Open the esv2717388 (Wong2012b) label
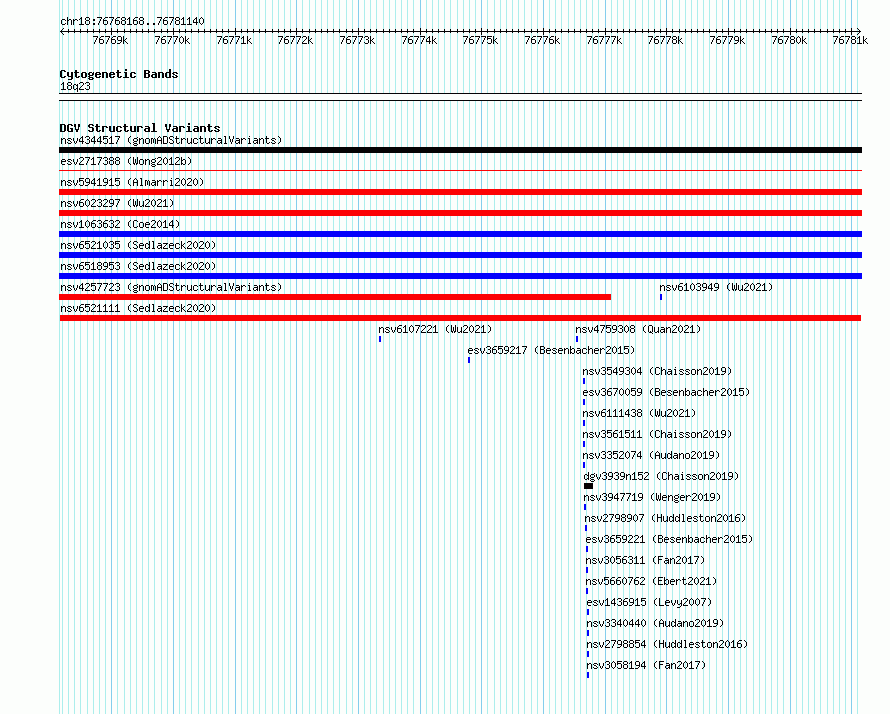The image size is (890, 714). tap(126, 161)
